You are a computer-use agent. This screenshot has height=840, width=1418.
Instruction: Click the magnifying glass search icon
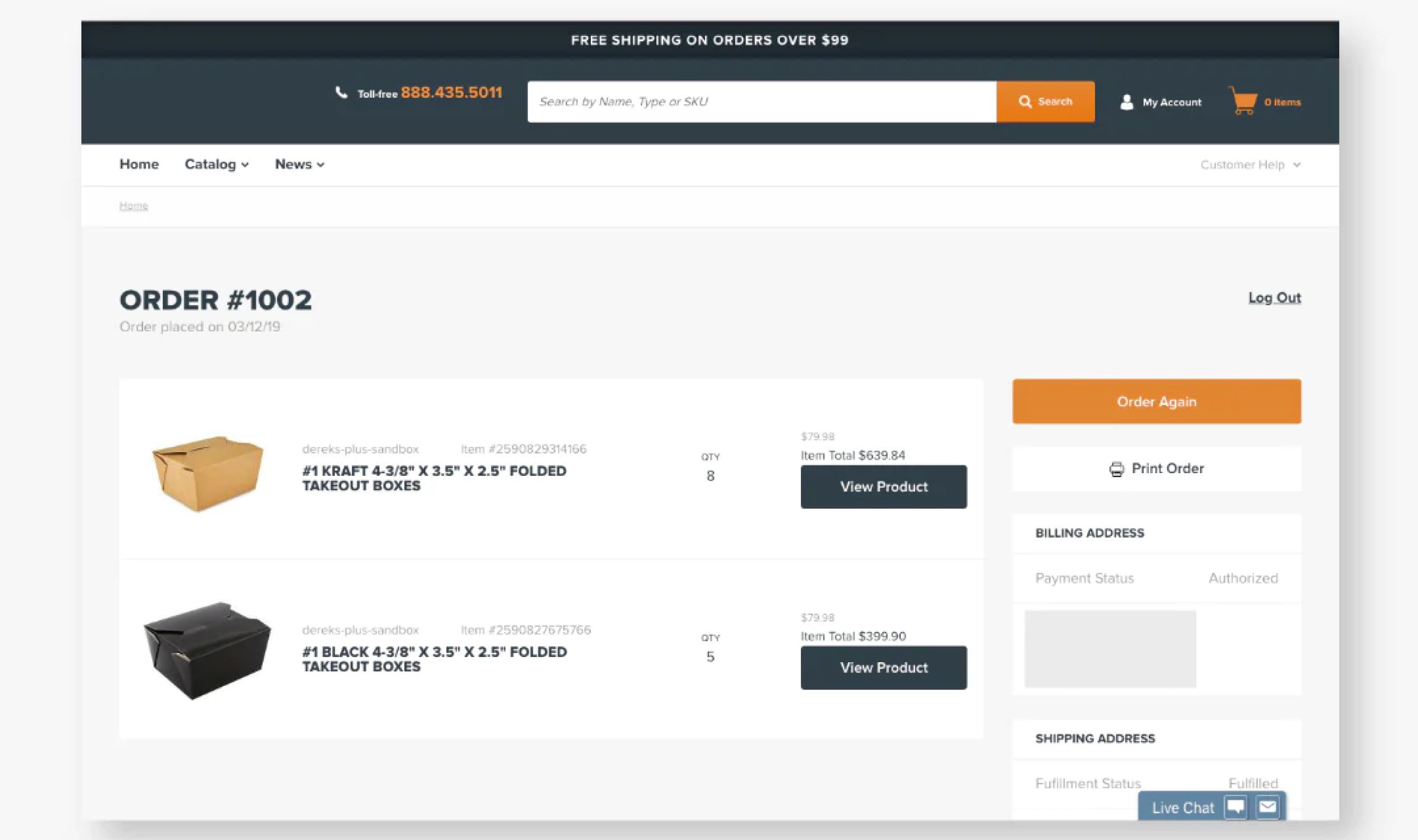point(1025,102)
